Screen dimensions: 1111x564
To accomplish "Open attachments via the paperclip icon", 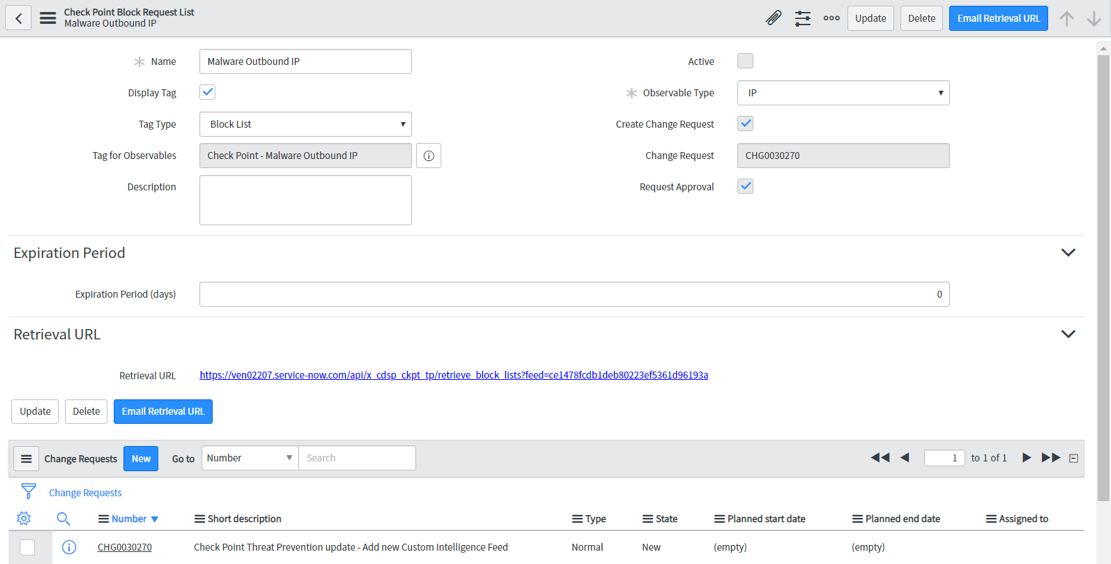I will tap(774, 18).
